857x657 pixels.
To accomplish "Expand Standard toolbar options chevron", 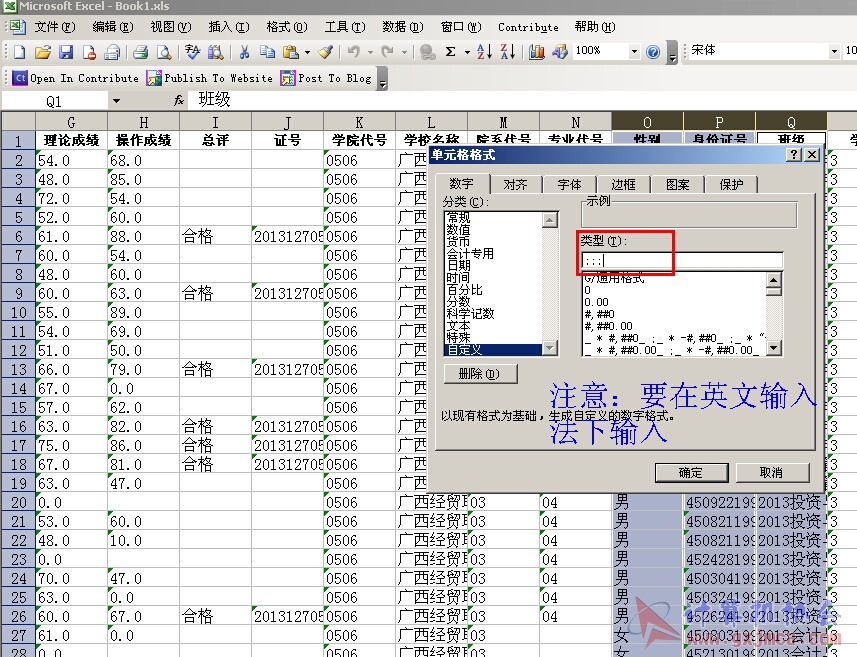I will pyautogui.click(x=673, y=53).
